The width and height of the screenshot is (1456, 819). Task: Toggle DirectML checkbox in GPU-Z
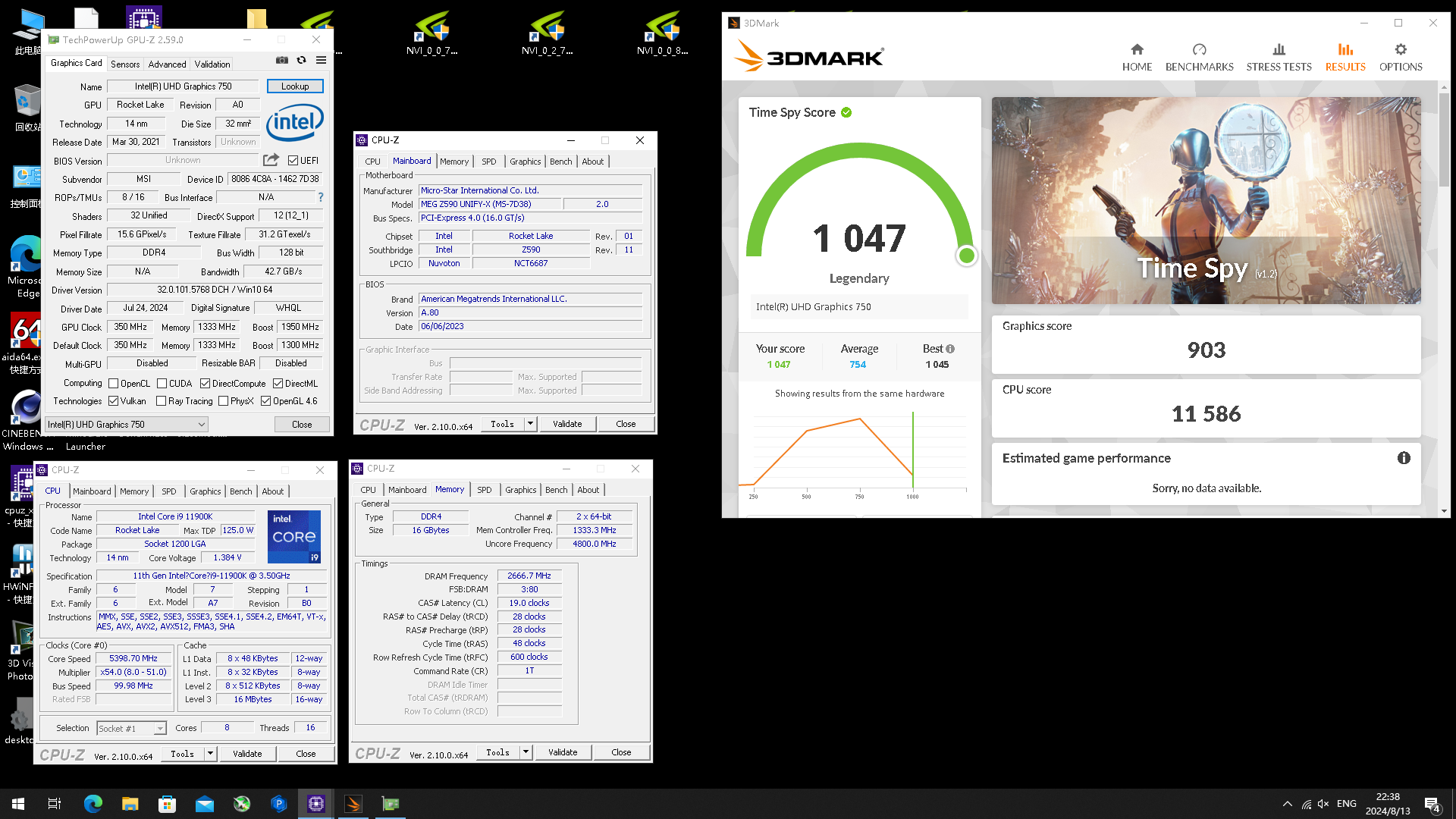point(278,384)
